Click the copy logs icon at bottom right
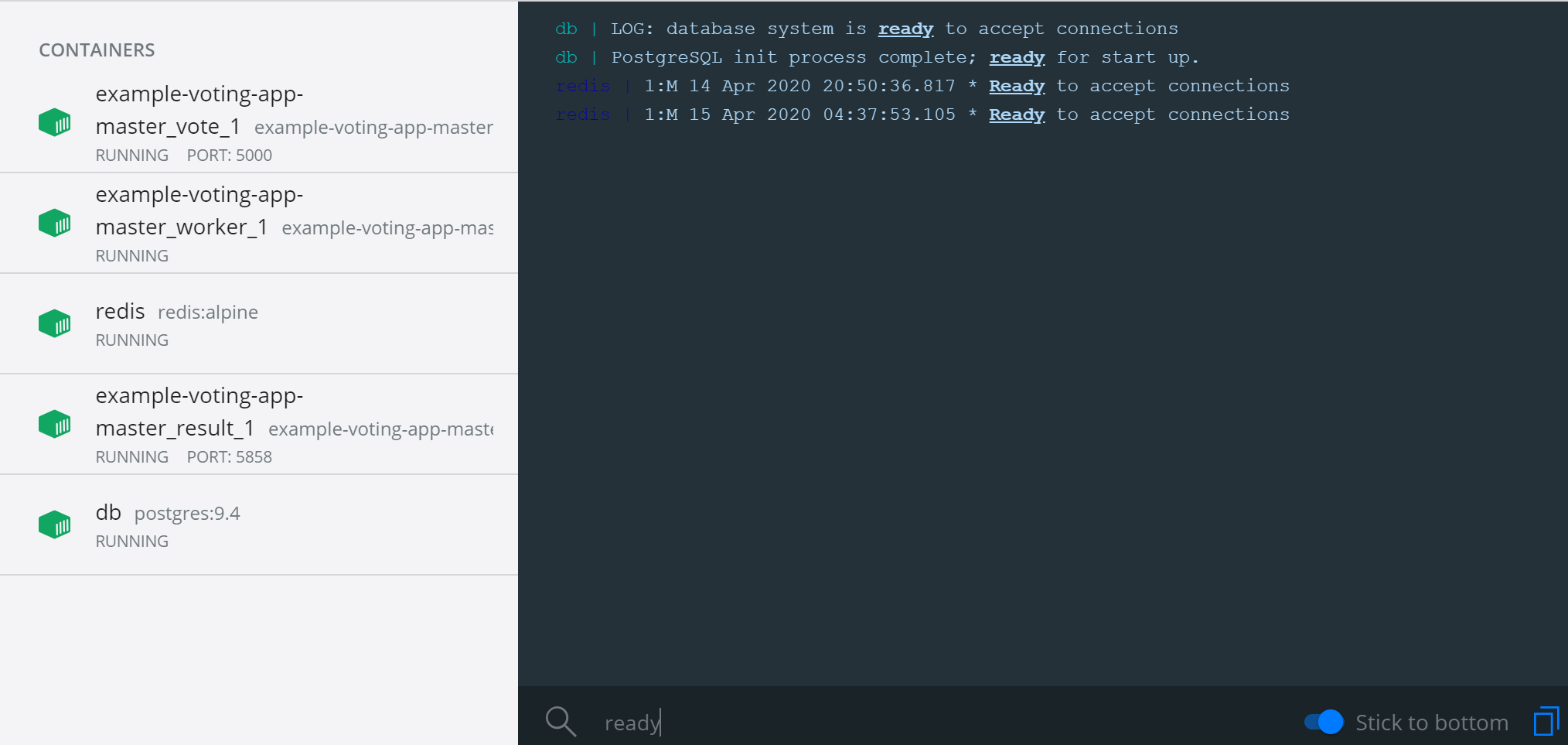Screen dimensions: 1568x745 [1546, 721]
